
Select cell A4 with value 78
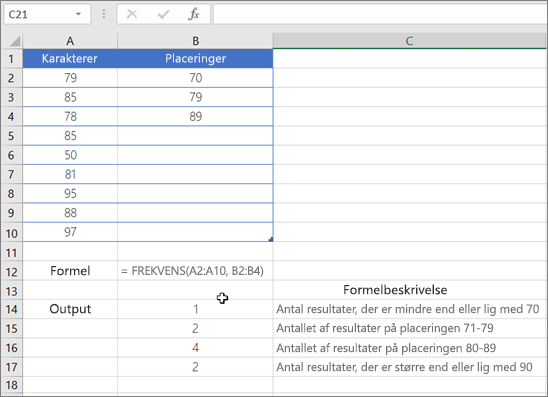[x=70, y=116]
